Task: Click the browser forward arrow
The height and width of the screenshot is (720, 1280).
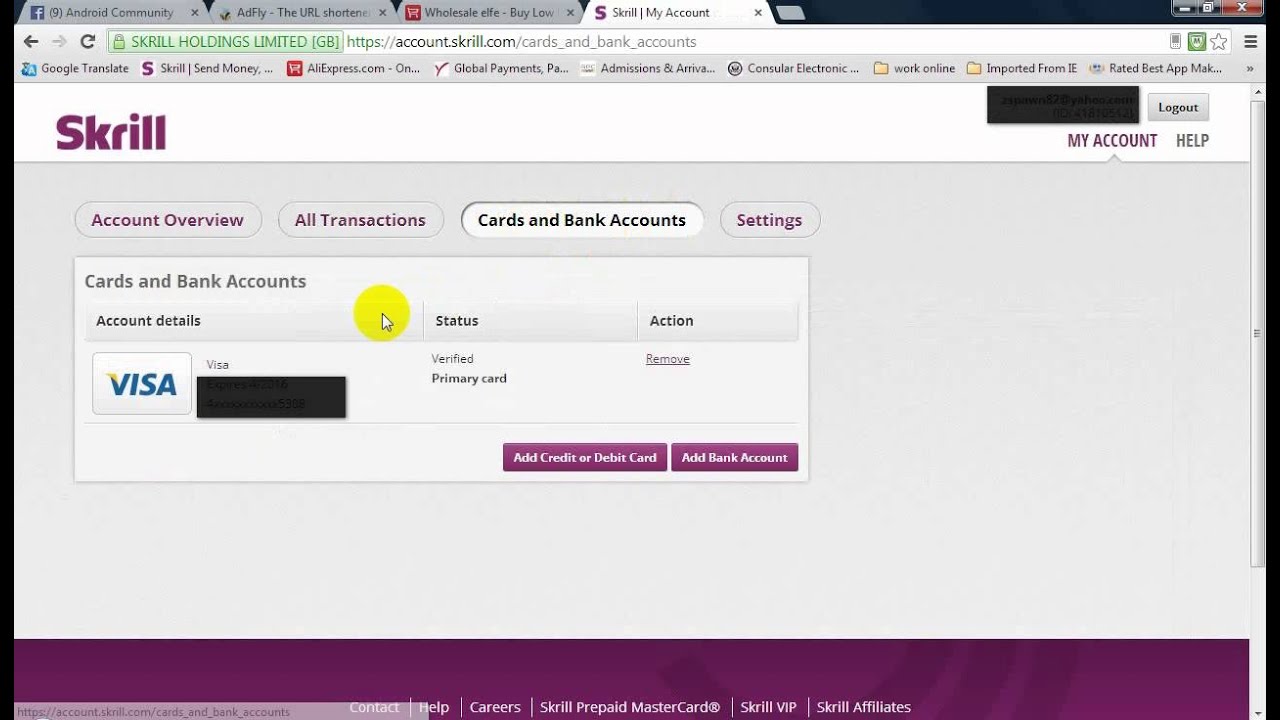Action: pyautogui.click(x=59, y=42)
